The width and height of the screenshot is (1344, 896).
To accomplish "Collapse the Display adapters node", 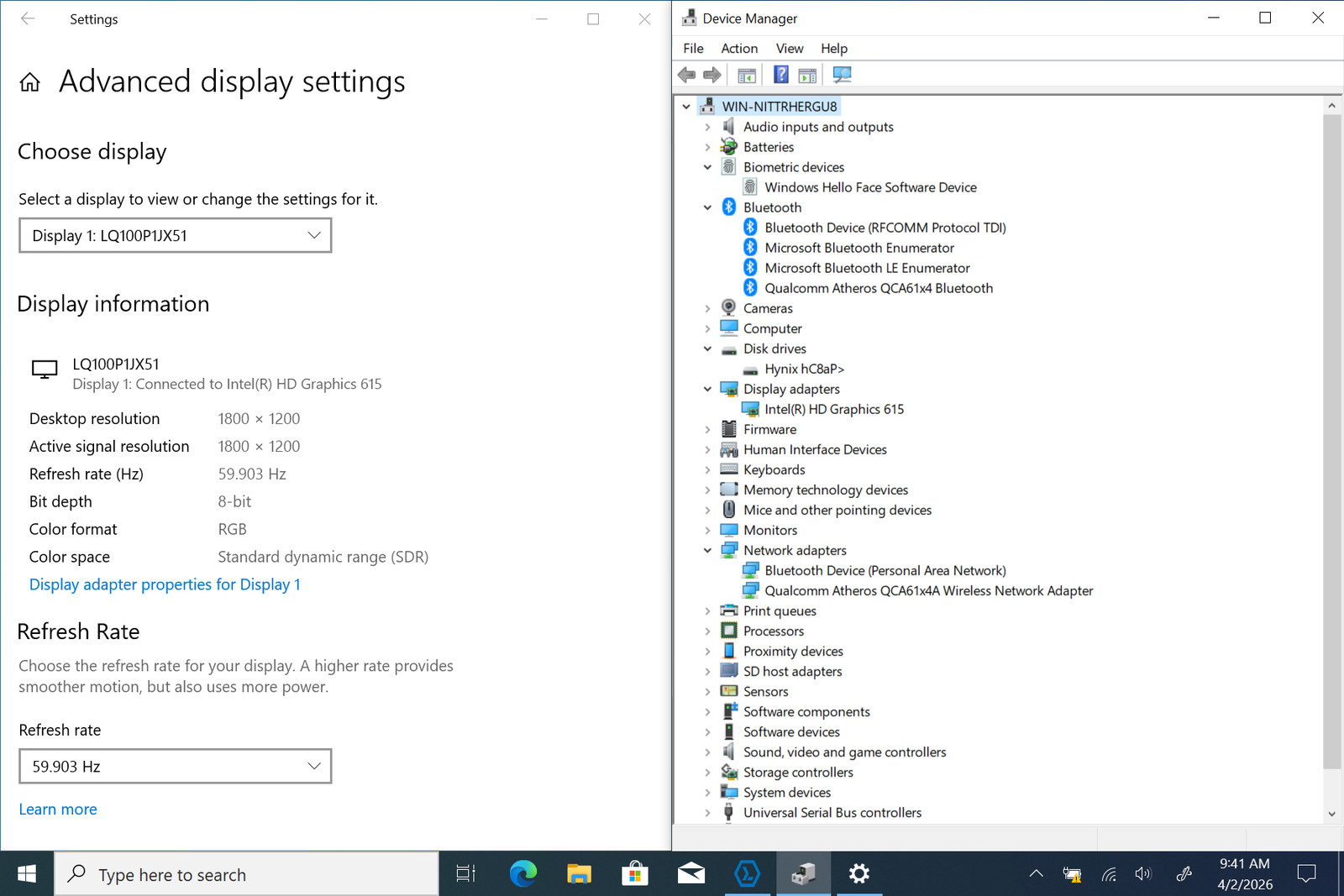I will click(x=707, y=389).
